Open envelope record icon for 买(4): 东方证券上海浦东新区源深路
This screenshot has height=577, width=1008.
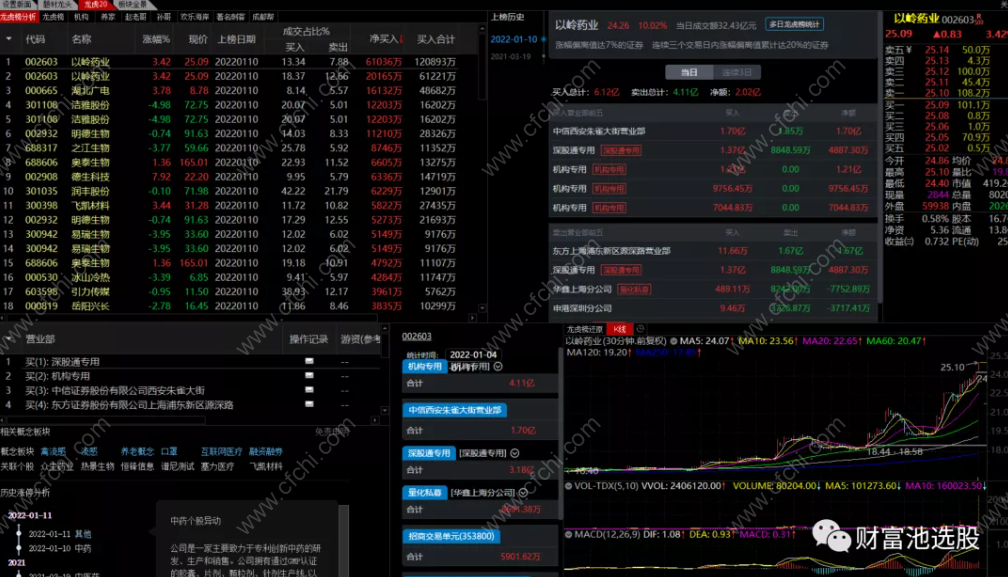tap(309, 404)
